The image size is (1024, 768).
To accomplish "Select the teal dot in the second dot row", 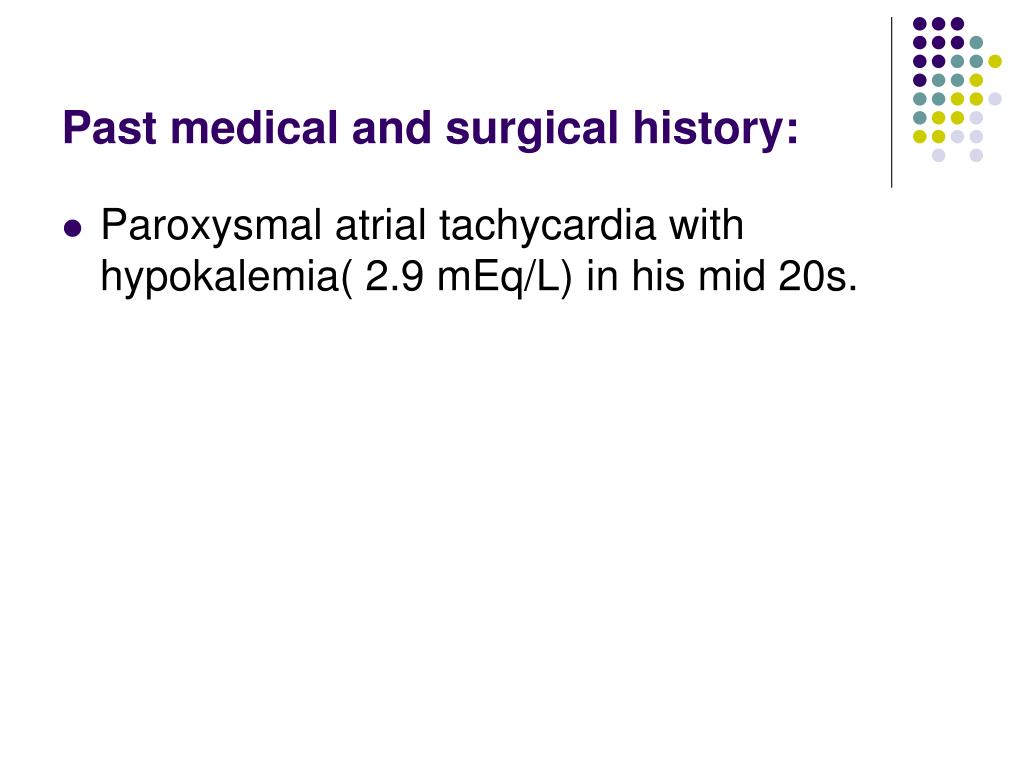I will click(x=976, y=42).
